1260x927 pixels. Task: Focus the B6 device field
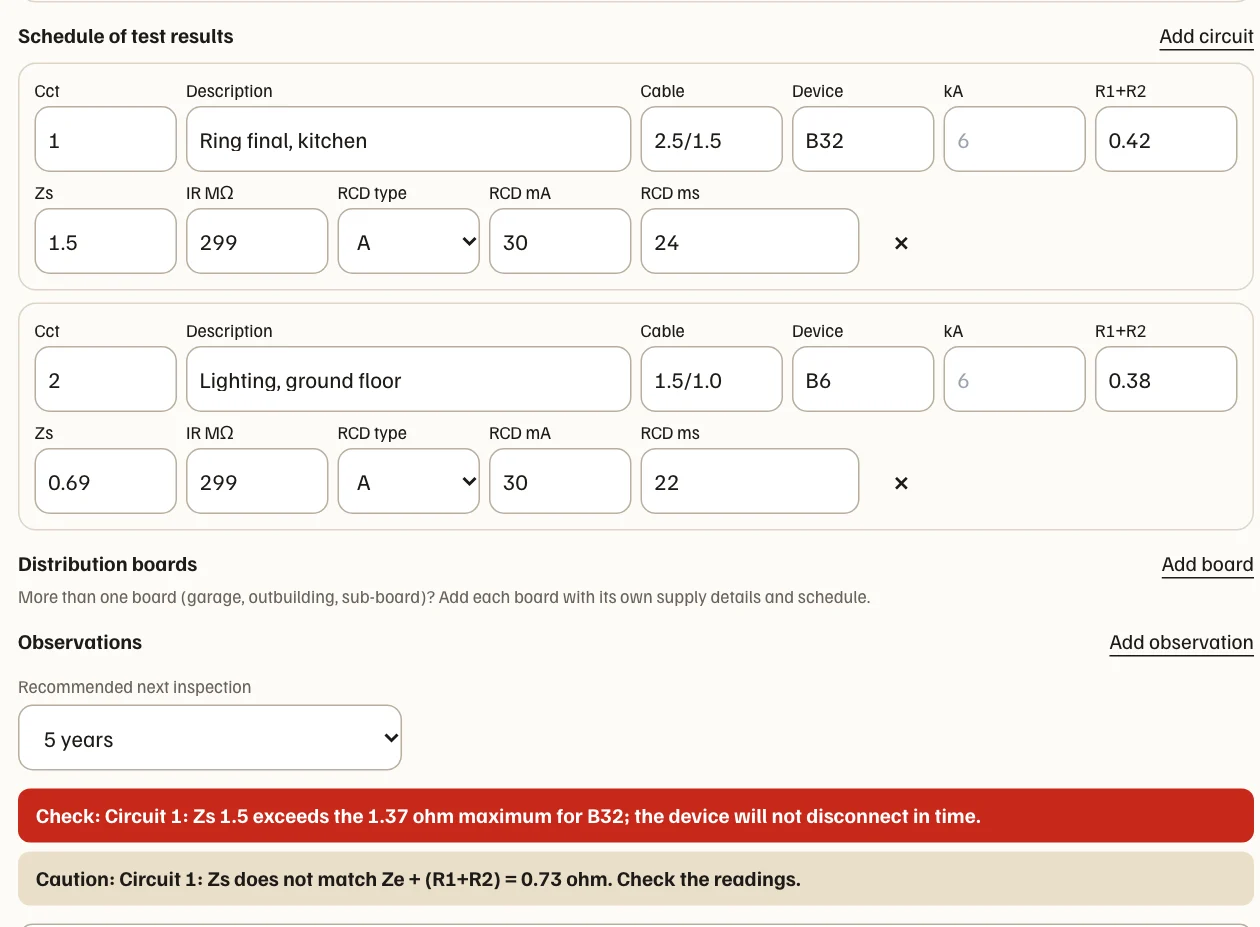(863, 379)
